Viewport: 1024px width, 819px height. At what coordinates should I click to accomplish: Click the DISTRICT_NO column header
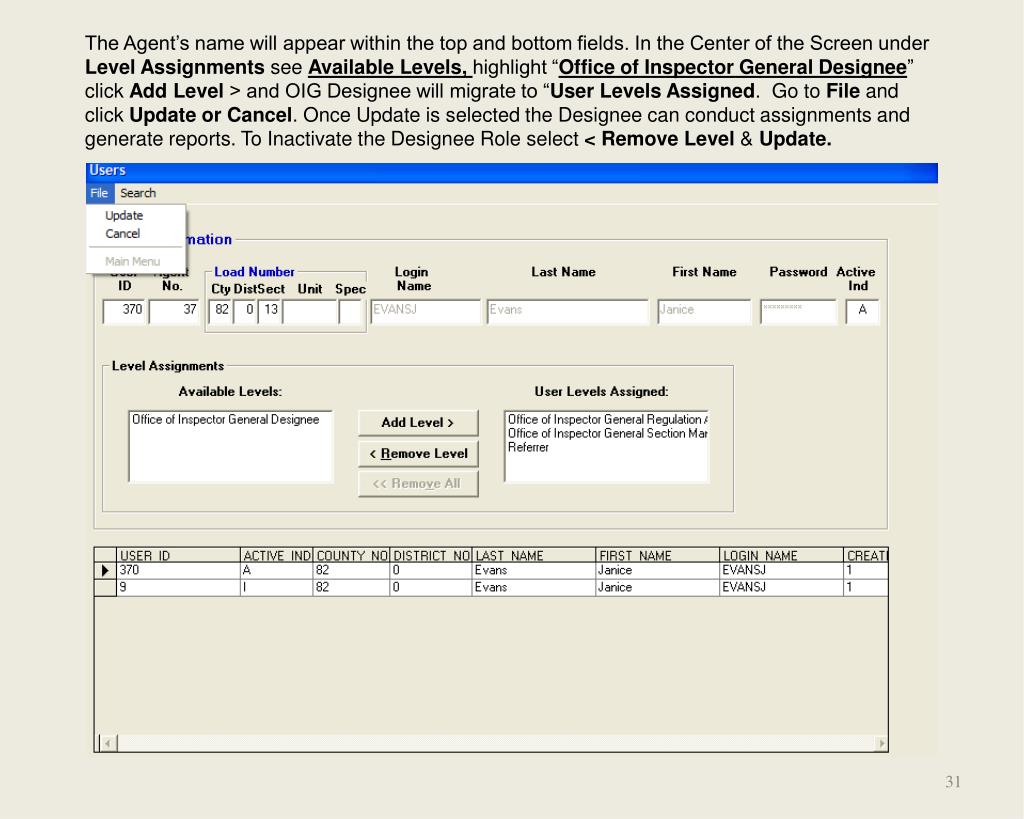pos(431,555)
